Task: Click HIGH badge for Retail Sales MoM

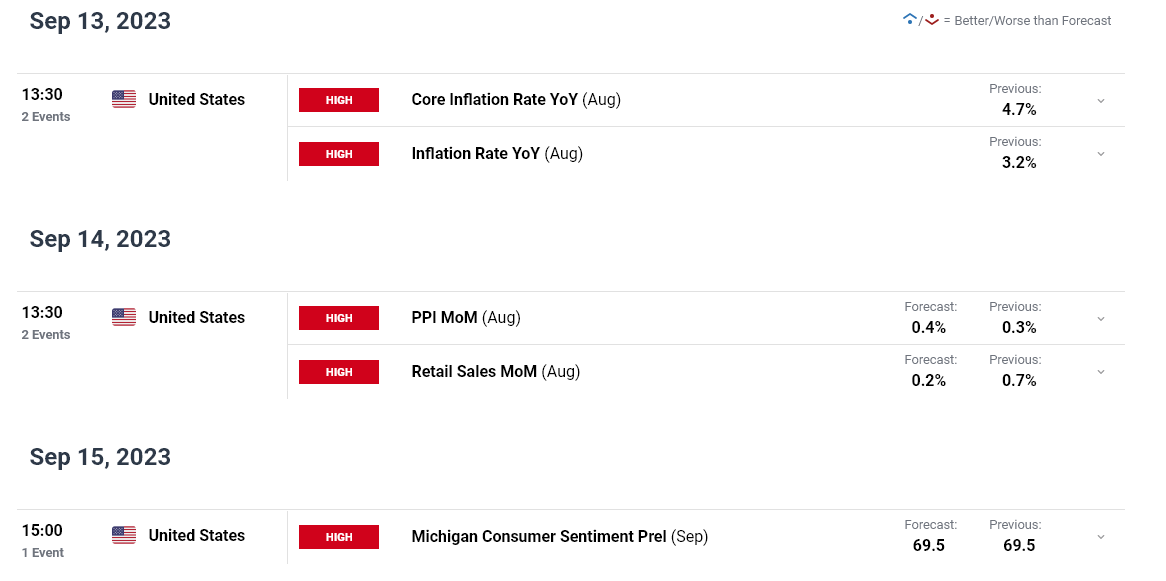Action: coord(339,372)
